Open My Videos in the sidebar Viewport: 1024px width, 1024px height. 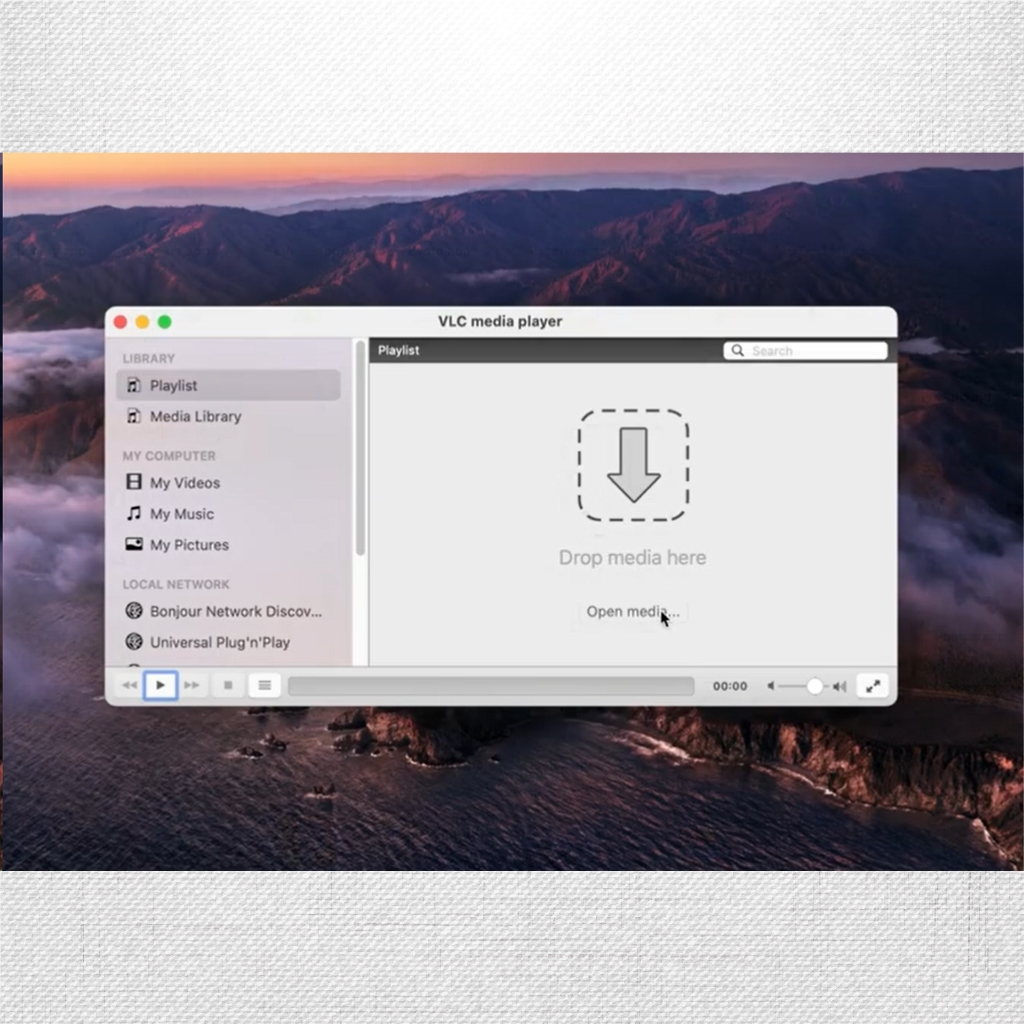[x=229, y=483]
